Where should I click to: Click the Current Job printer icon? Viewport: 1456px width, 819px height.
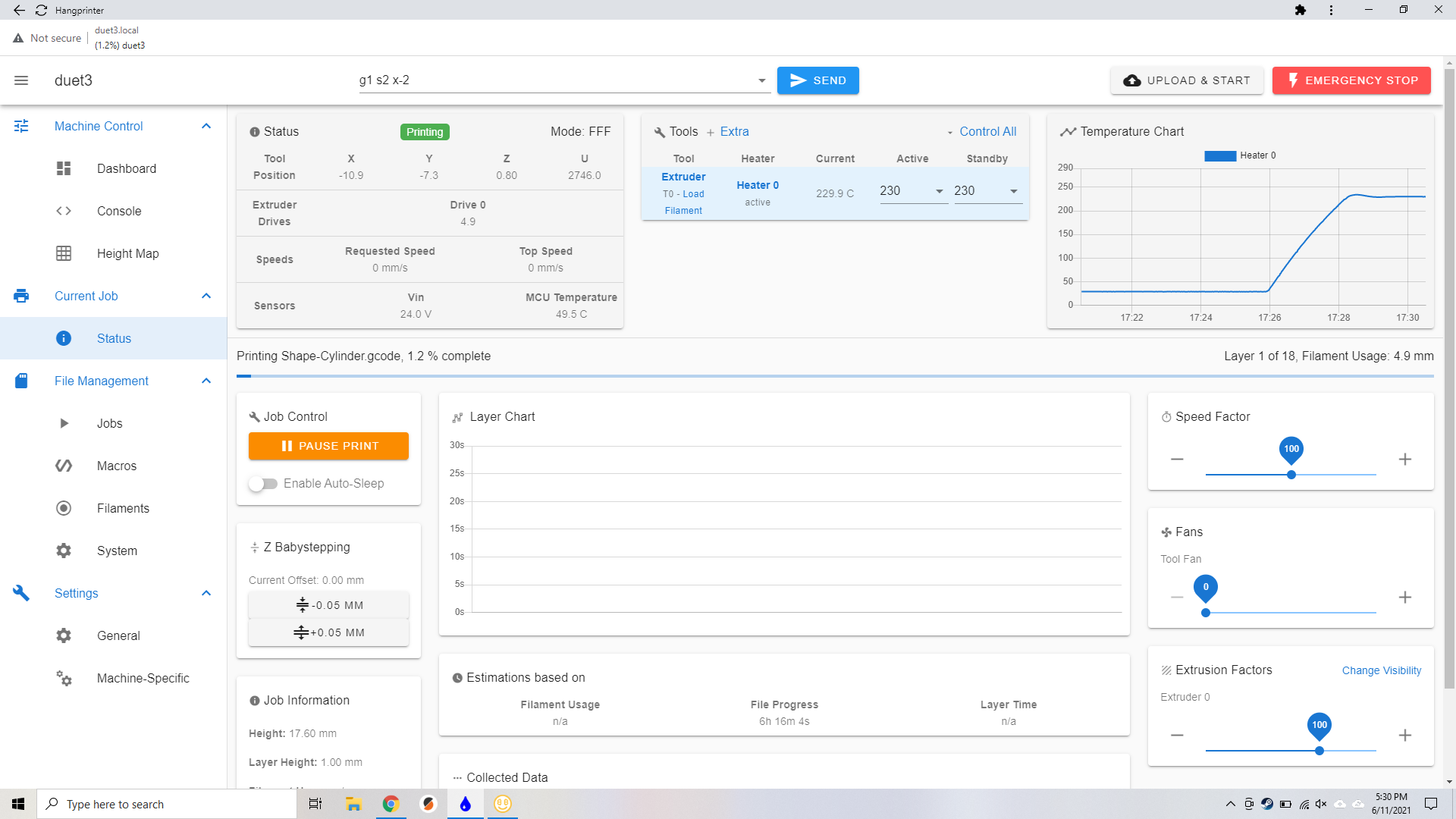click(21, 296)
